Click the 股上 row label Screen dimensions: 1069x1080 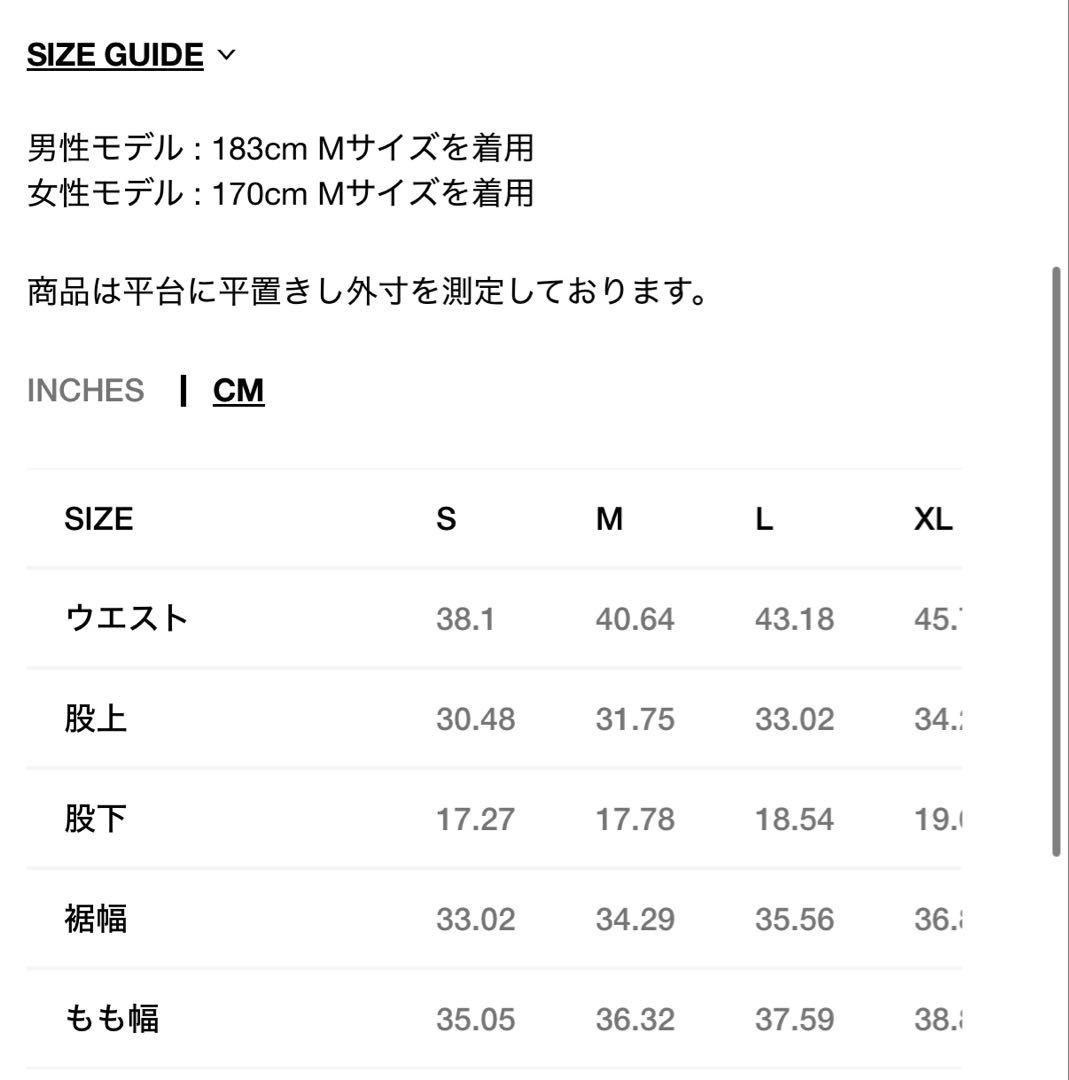point(96,719)
